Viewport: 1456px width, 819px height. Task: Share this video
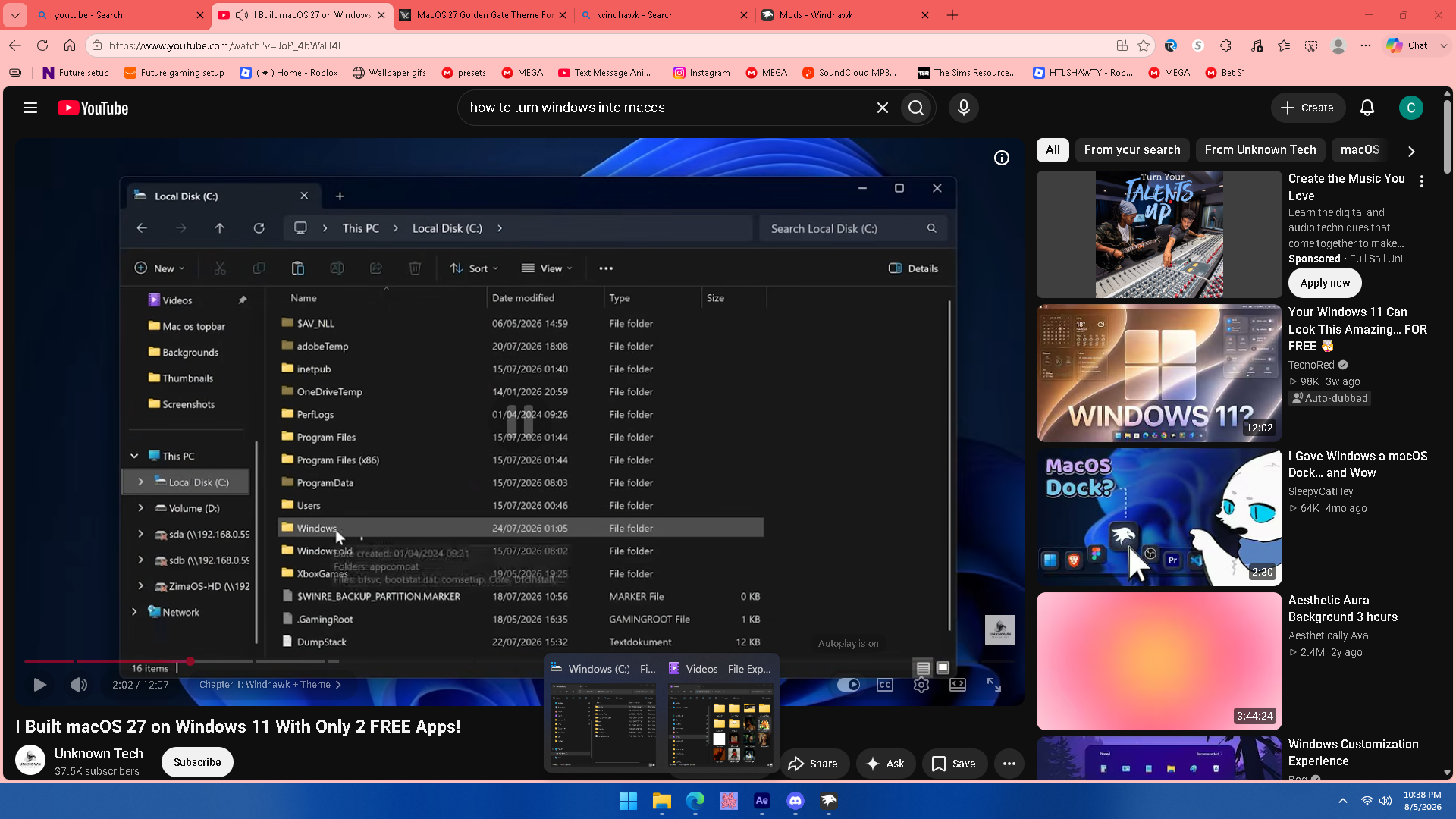click(812, 764)
